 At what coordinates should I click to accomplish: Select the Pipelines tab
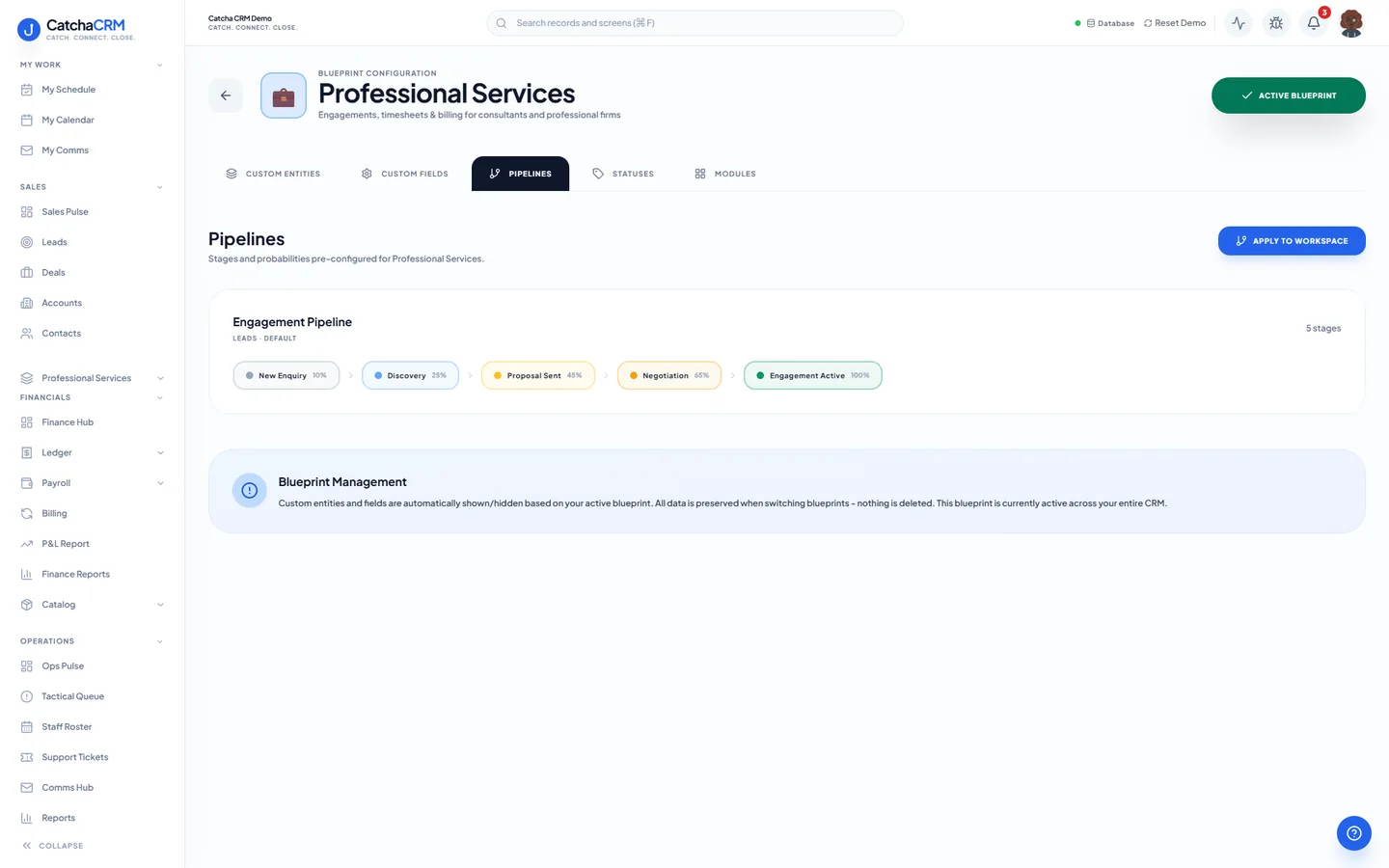click(520, 174)
